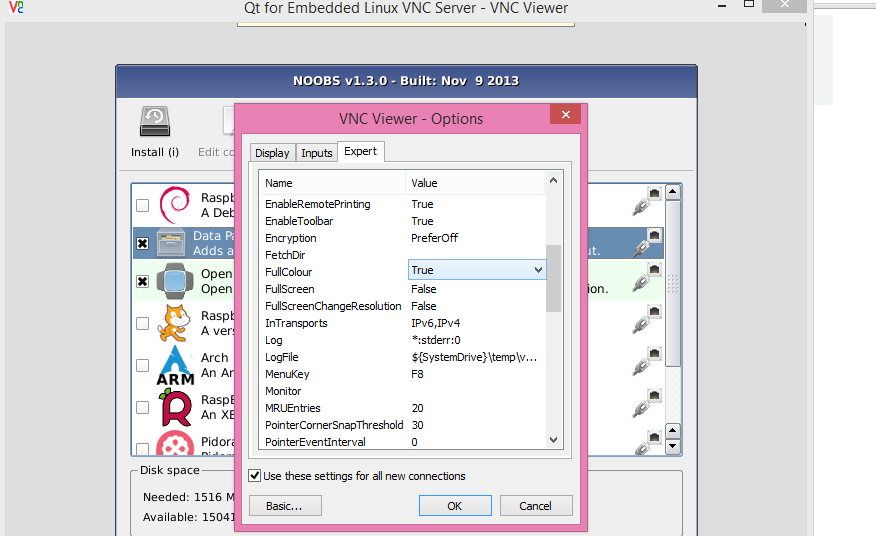Select the MRUEntries parameter
The height and width of the screenshot is (536, 876).
[293, 408]
